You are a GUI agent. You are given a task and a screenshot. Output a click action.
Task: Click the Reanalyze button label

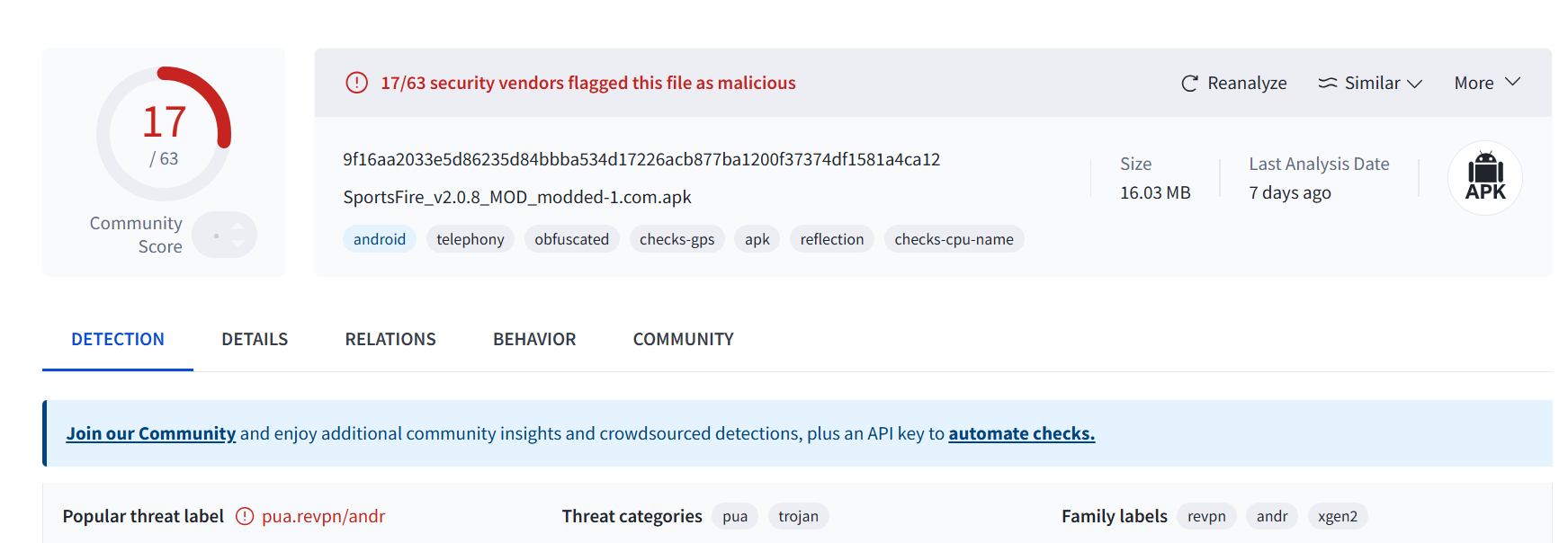1247,83
